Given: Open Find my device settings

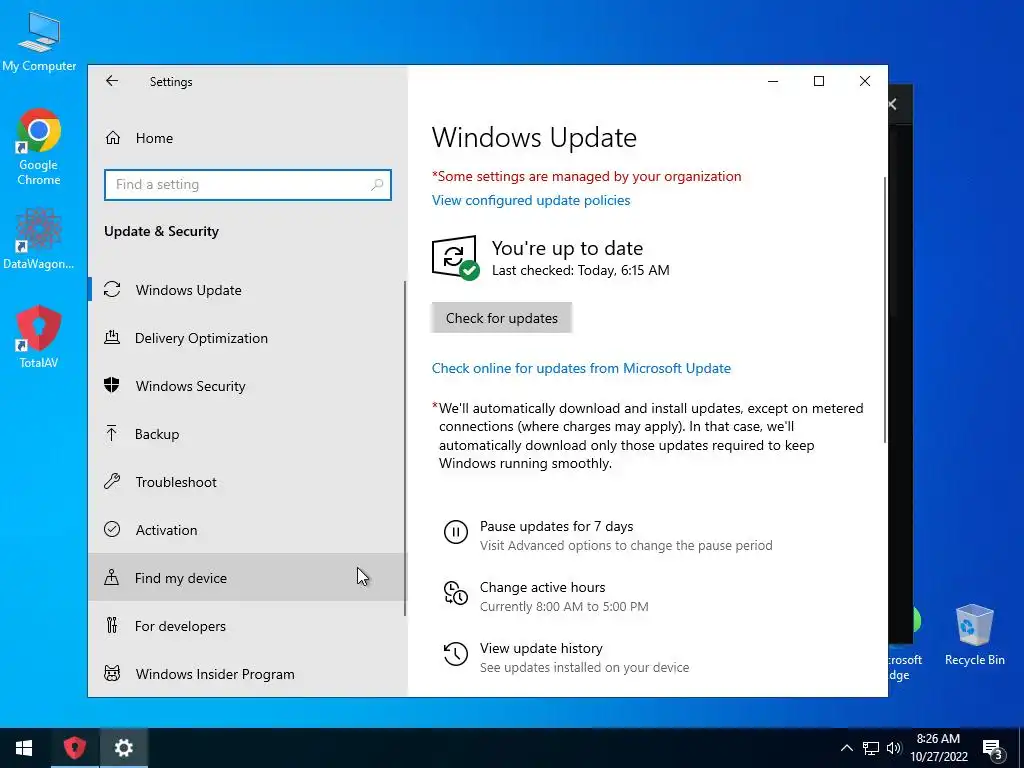Looking at the screenshot, I should click(x=248, y=578).
